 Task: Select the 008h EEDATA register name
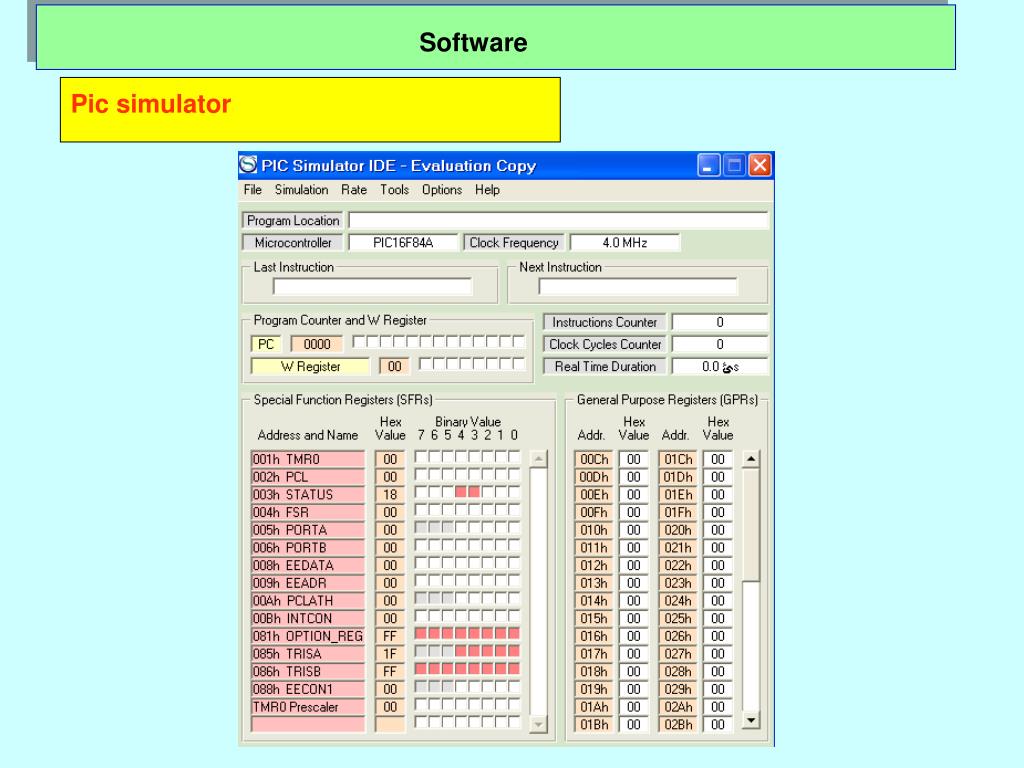click(308, 565)
